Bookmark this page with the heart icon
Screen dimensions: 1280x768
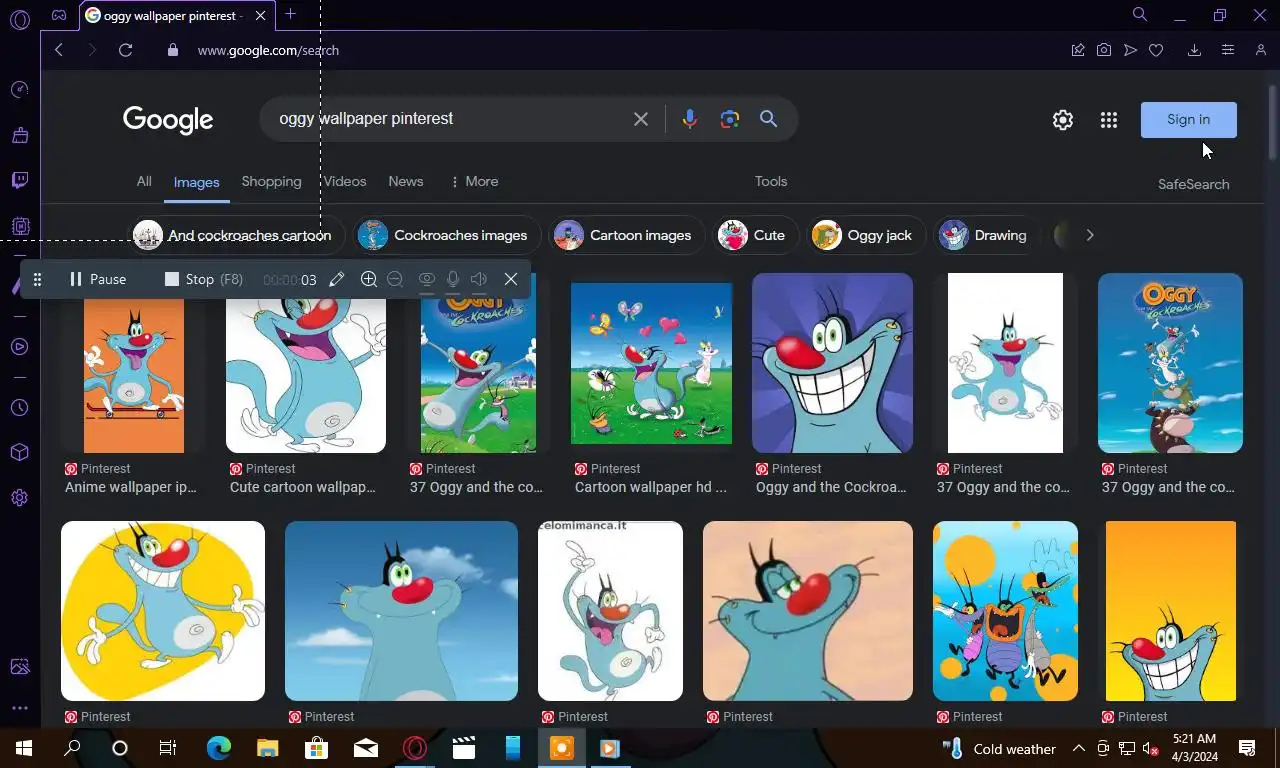point(1156,50)
